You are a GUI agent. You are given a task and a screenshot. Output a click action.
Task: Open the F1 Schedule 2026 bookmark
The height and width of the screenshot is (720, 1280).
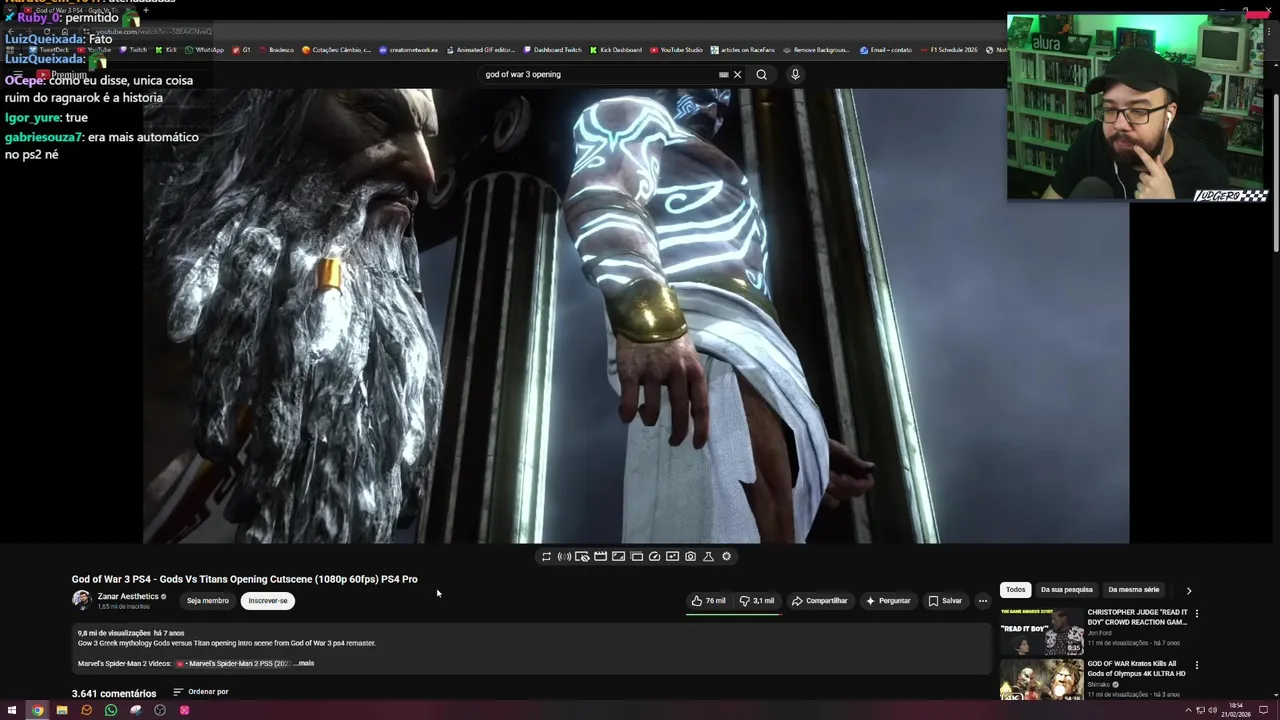[x=948, y=50]
